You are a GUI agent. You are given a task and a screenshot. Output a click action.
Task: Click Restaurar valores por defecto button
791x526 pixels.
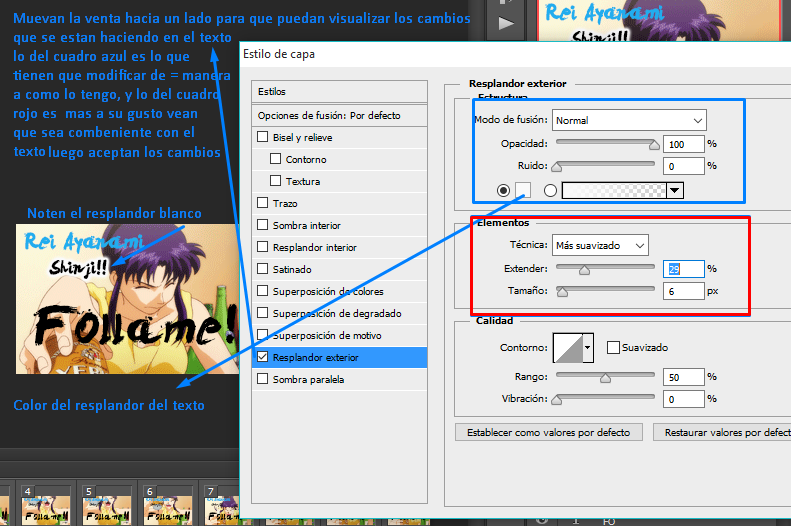tap(722, 432)
